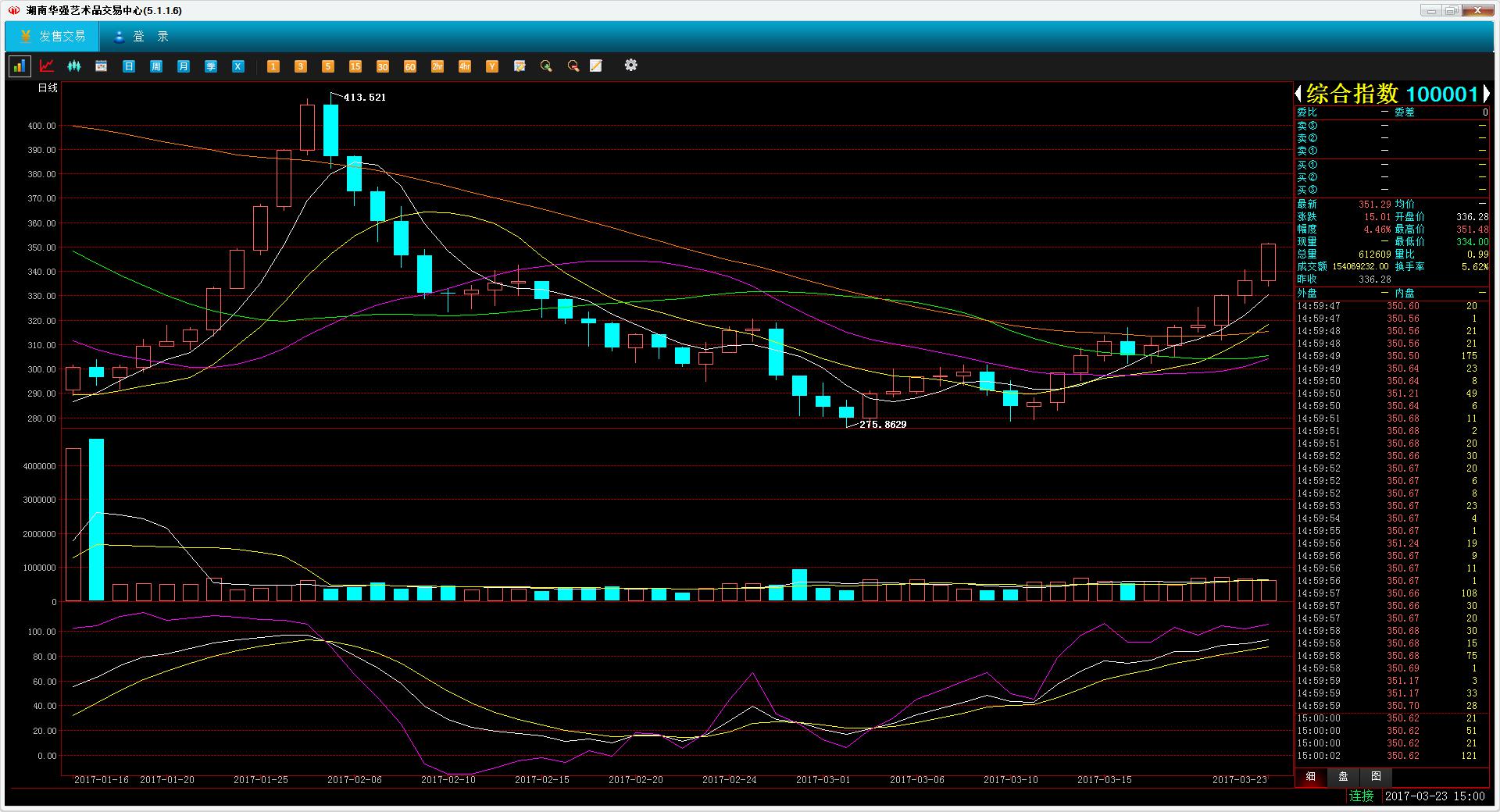Go to next instrument right arrow
Screen dimensions: 1500x812
tap(1485, 94)
